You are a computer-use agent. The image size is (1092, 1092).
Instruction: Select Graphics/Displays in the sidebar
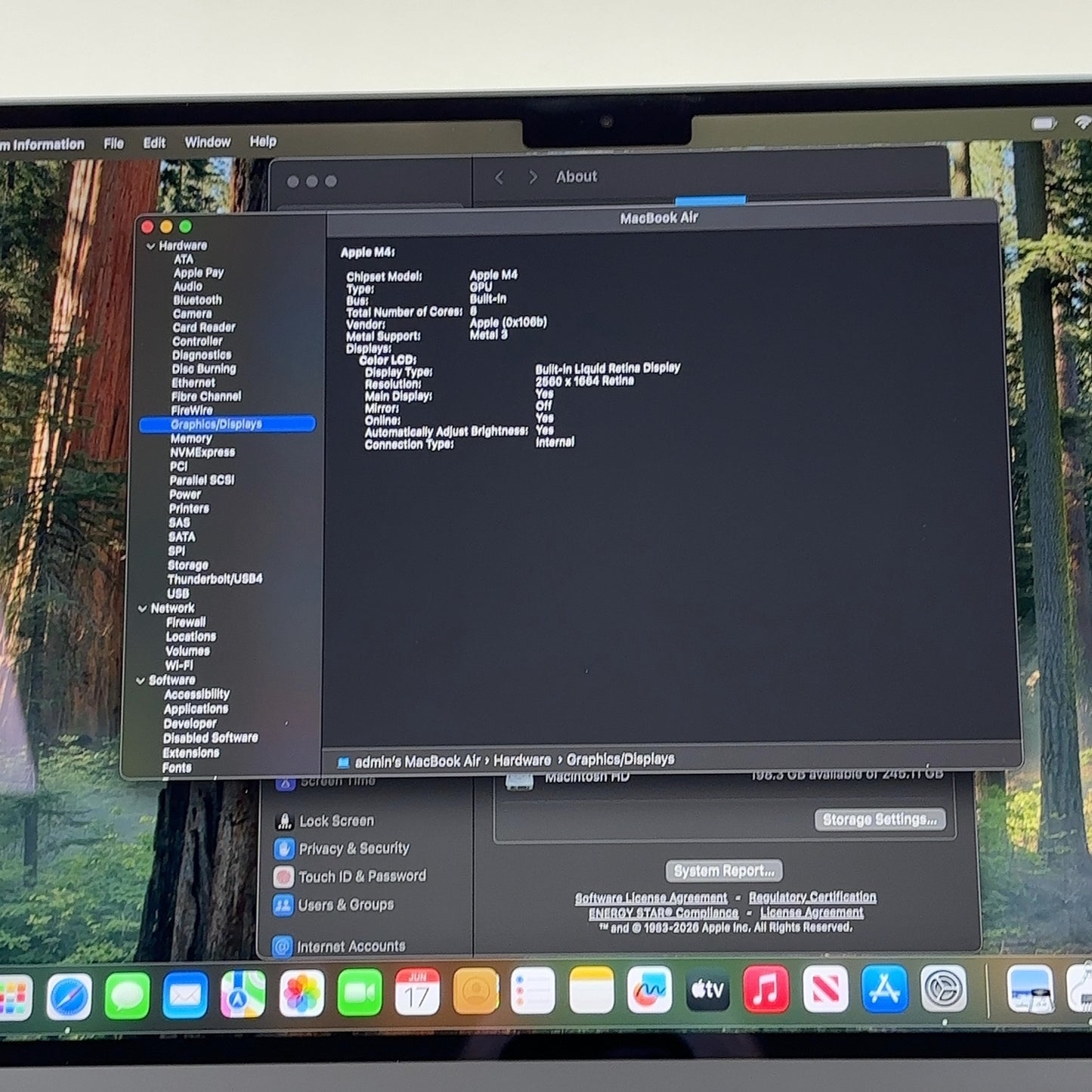click(x=227, y=424)
